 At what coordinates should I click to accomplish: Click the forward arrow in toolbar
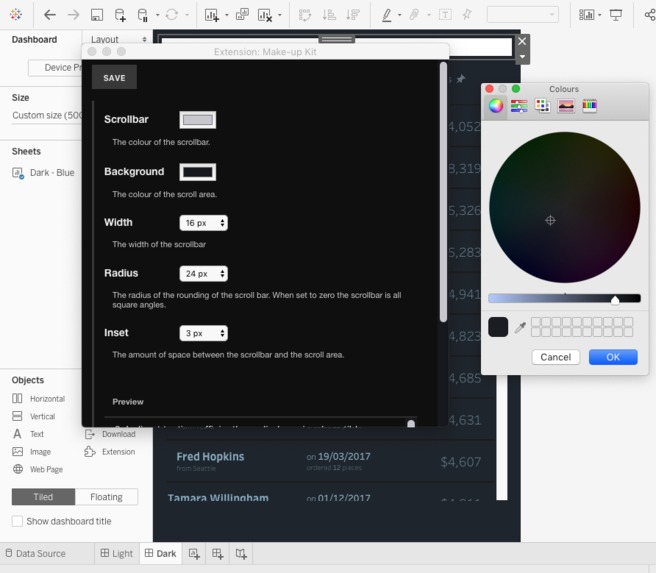(73, 15)
